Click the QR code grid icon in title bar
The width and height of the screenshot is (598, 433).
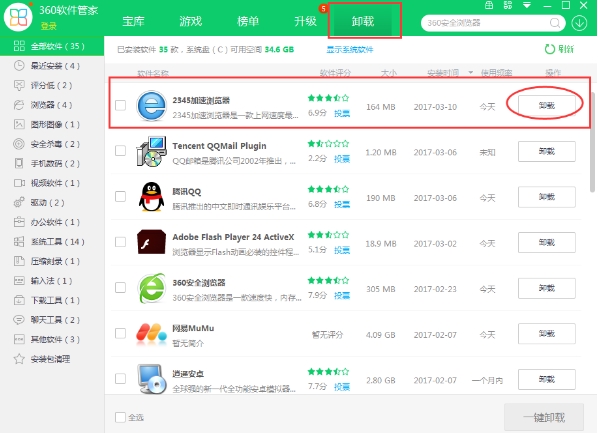pos(508,5)
